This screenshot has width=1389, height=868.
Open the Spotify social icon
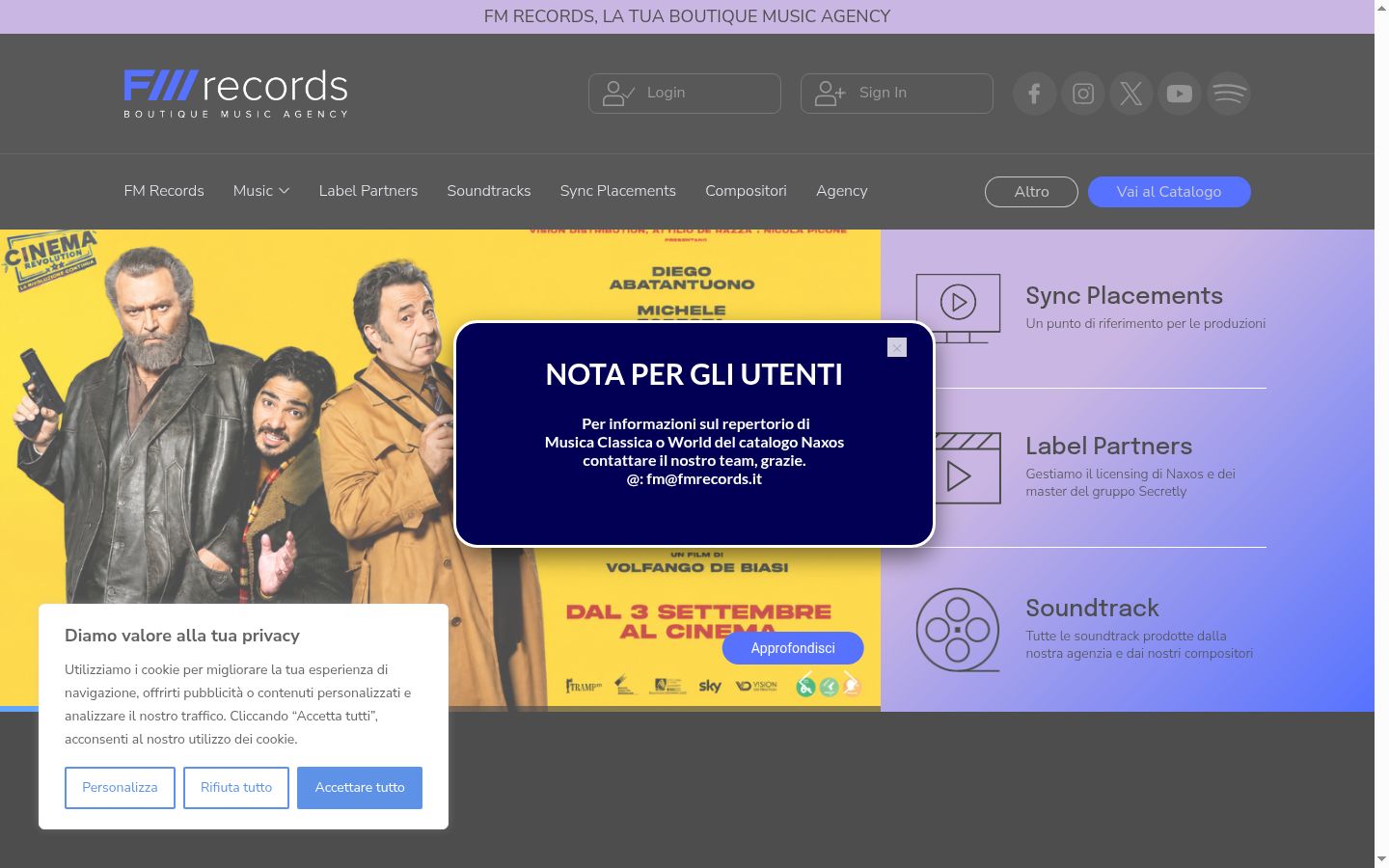click(1229, 94)
